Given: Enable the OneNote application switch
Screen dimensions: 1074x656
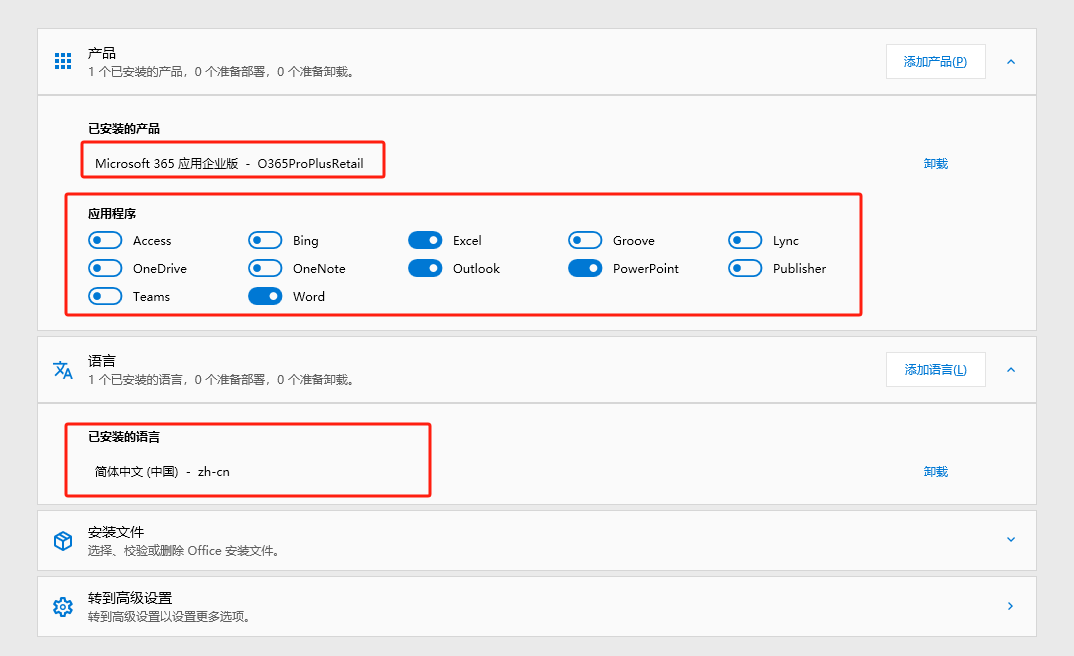Looking at the screenshot, I should 265,268.
